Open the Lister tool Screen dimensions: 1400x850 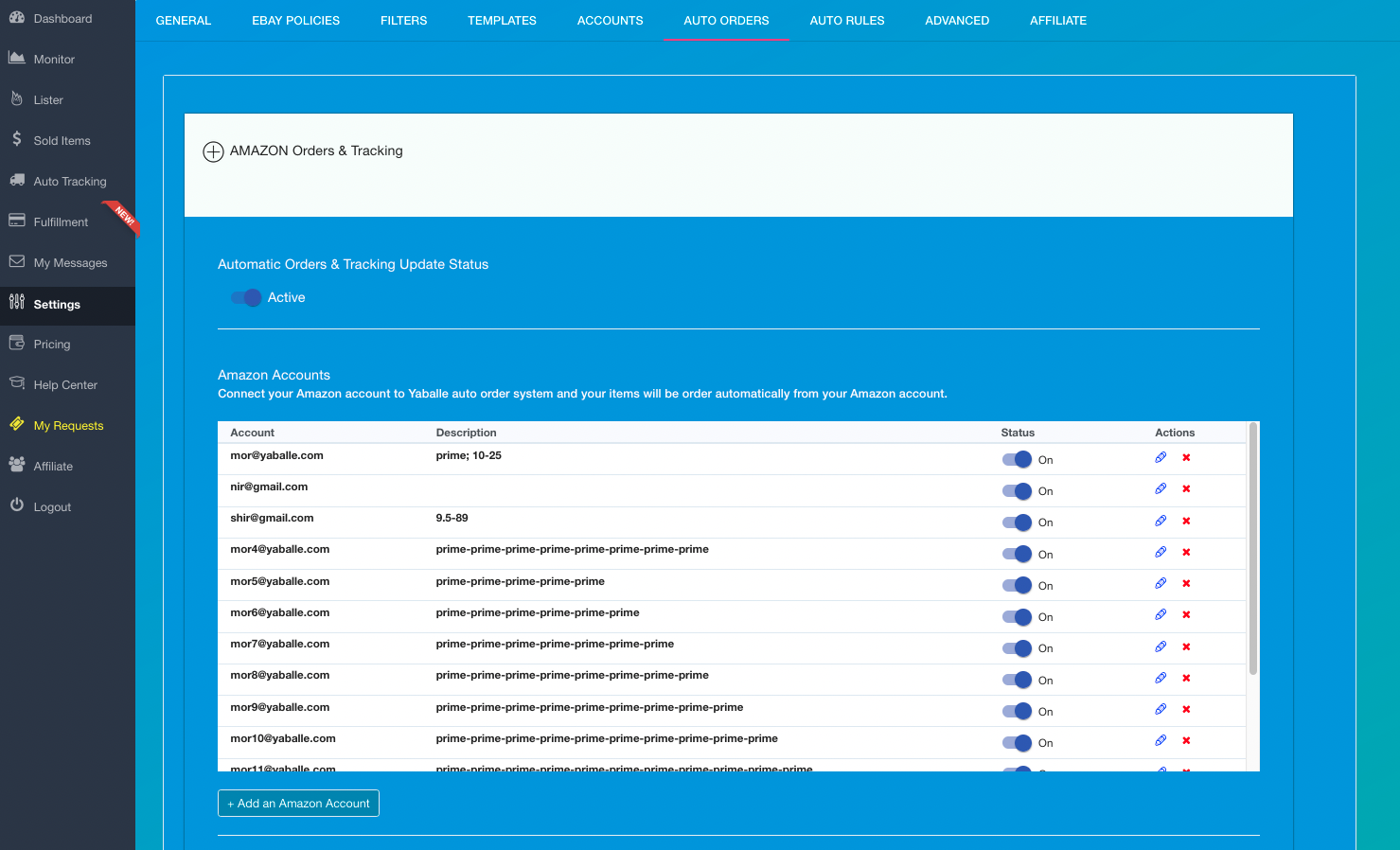(48, 99)
